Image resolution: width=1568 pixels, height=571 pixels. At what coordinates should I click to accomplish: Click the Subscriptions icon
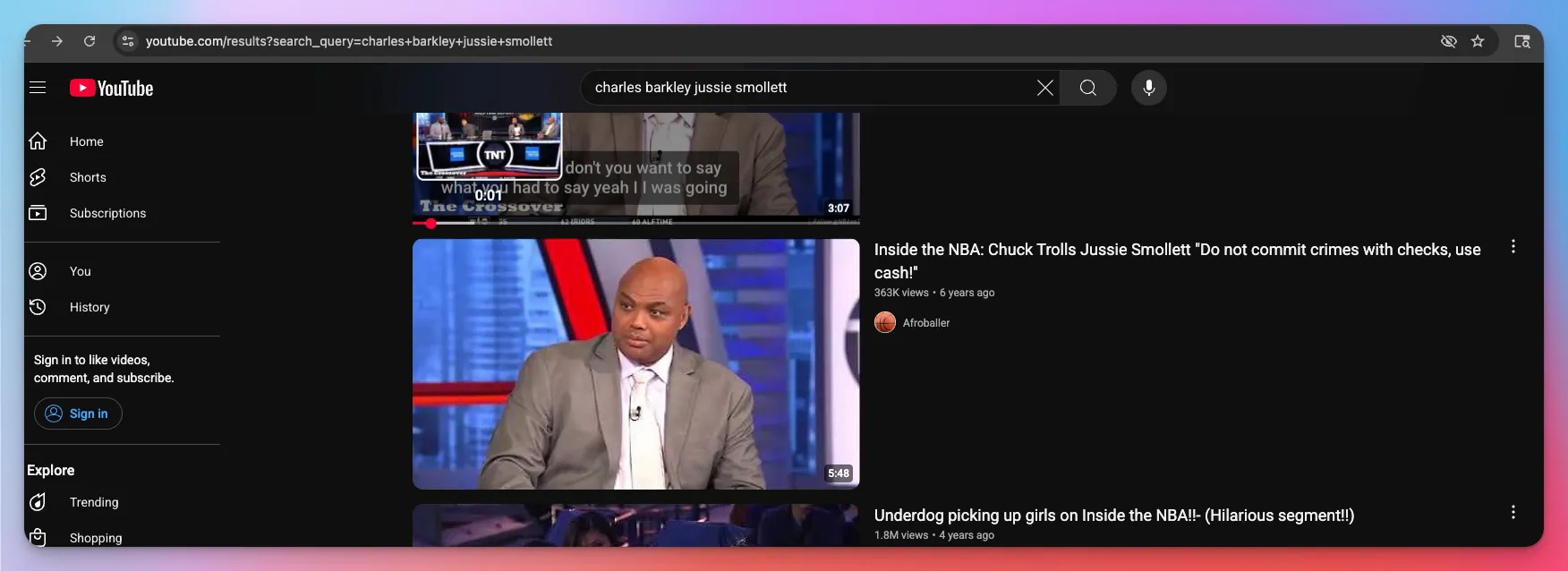tap(38, 213)
